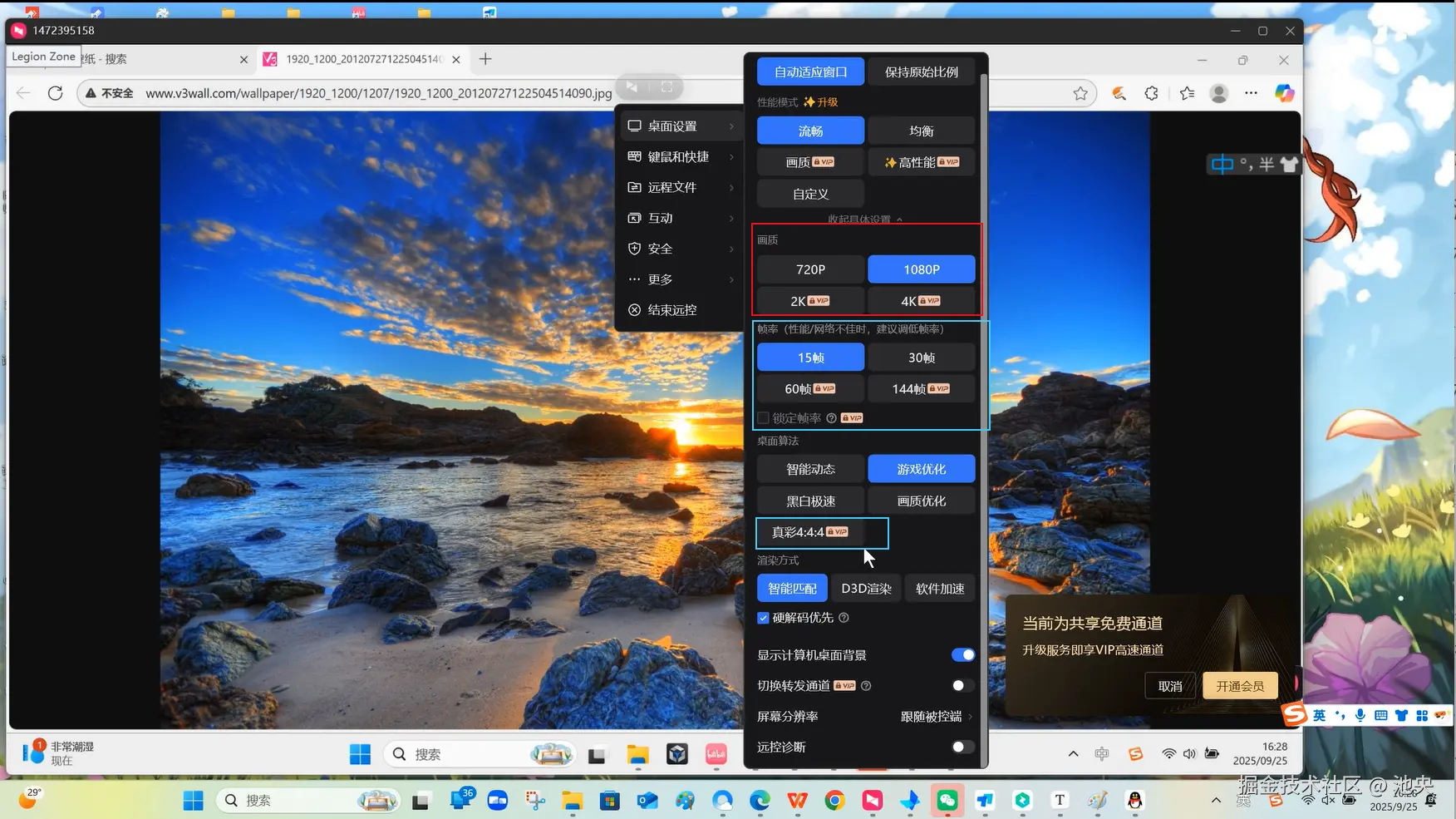
Task: Open browser extensions puzzle icon
Action: (1151, 93)
